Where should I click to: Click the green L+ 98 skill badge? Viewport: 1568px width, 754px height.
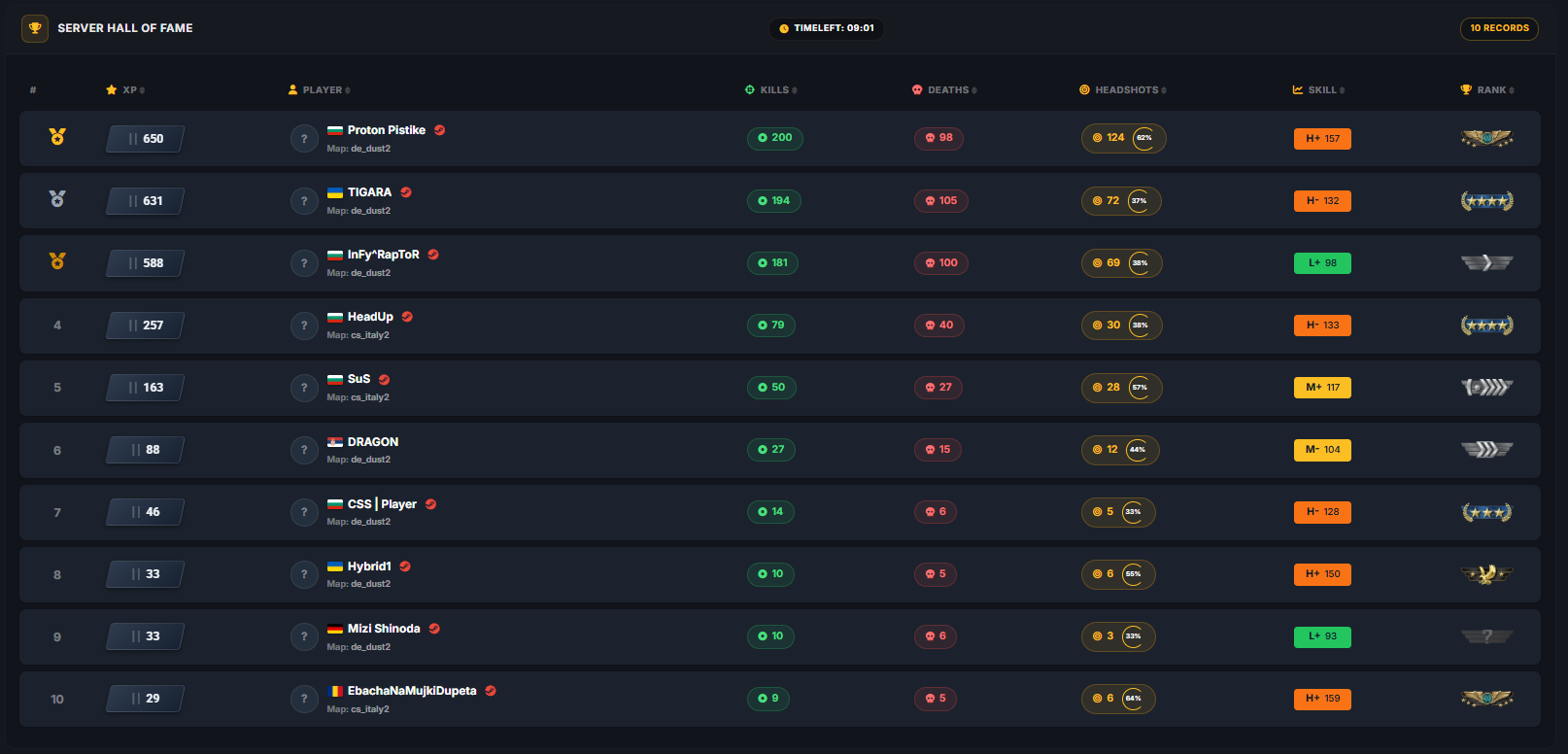[1322, 263]
